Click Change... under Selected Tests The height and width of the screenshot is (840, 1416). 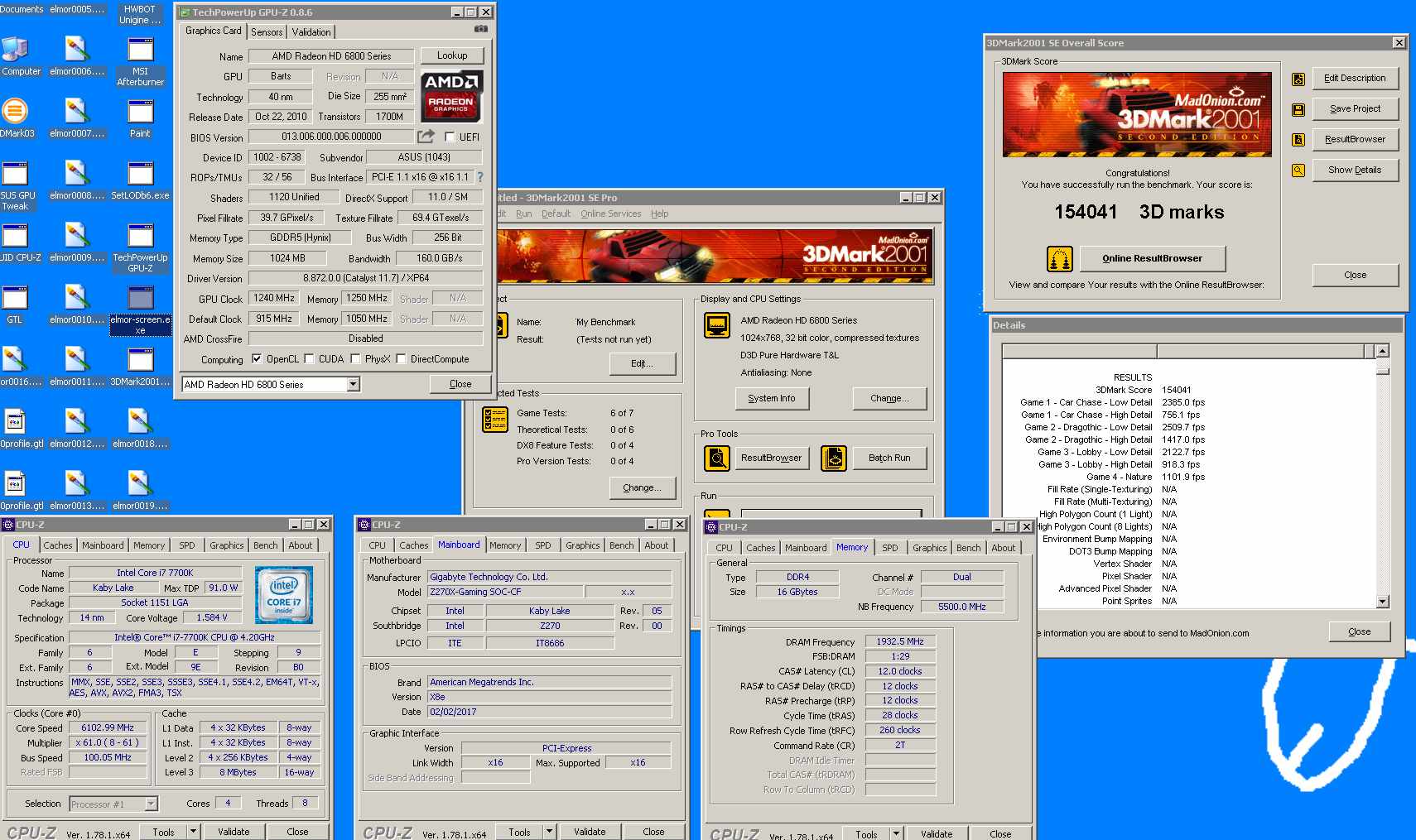(x=642, y=487)
